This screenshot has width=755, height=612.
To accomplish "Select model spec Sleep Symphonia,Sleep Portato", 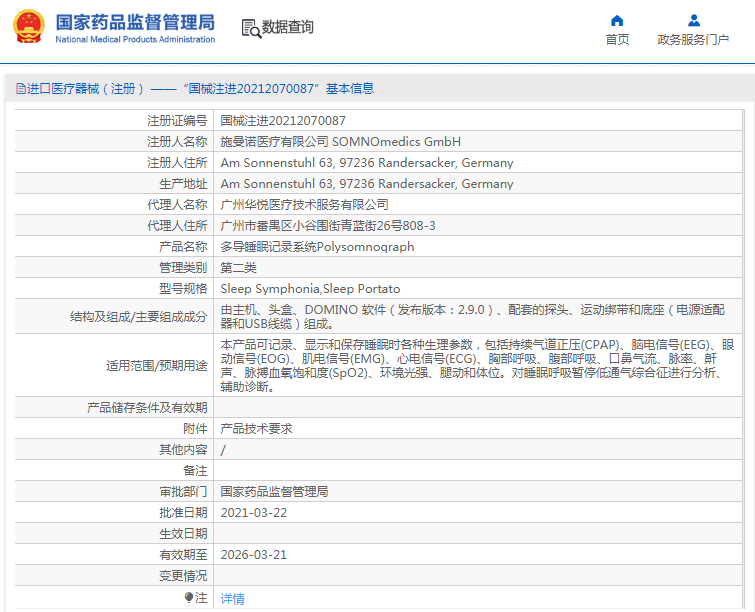I will click(310, 289).
